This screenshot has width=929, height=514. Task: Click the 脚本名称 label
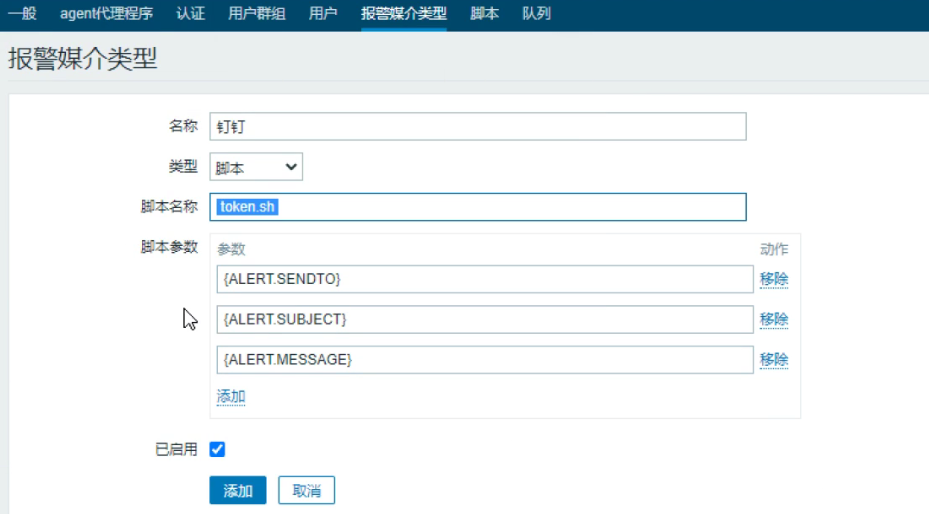coord(169,207)
